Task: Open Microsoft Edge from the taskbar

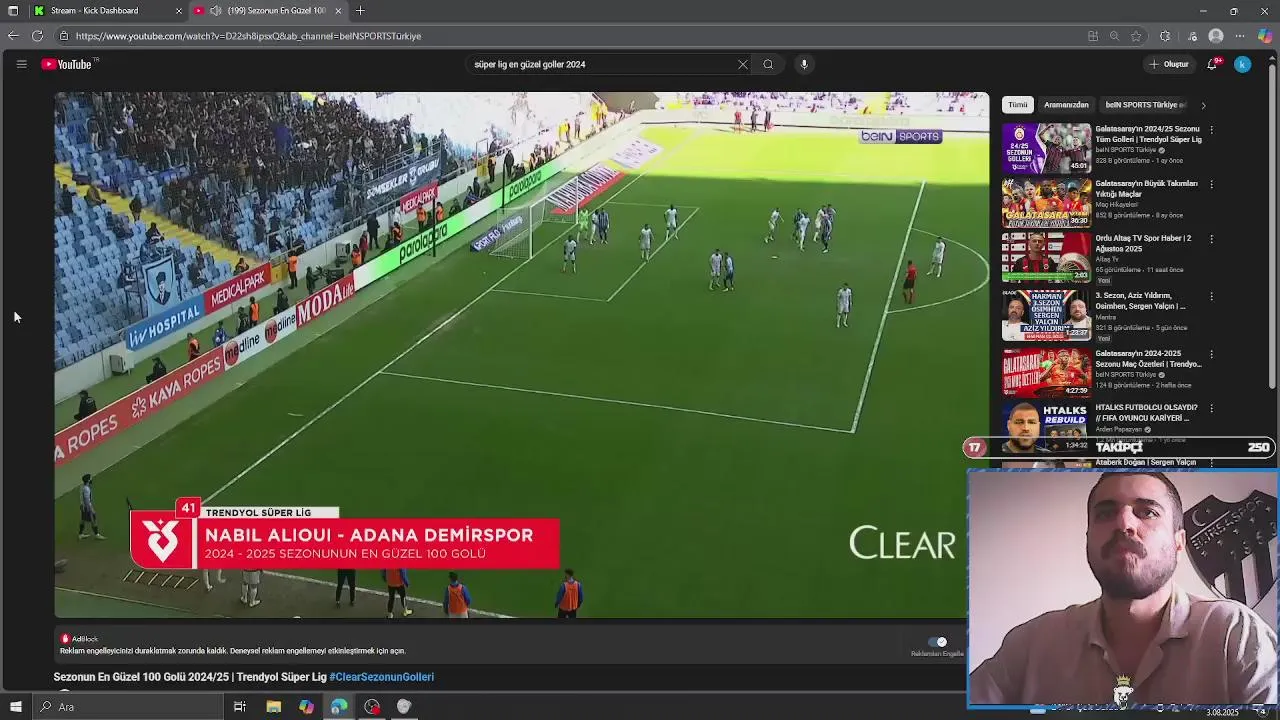Action: (x=339, y=707)
